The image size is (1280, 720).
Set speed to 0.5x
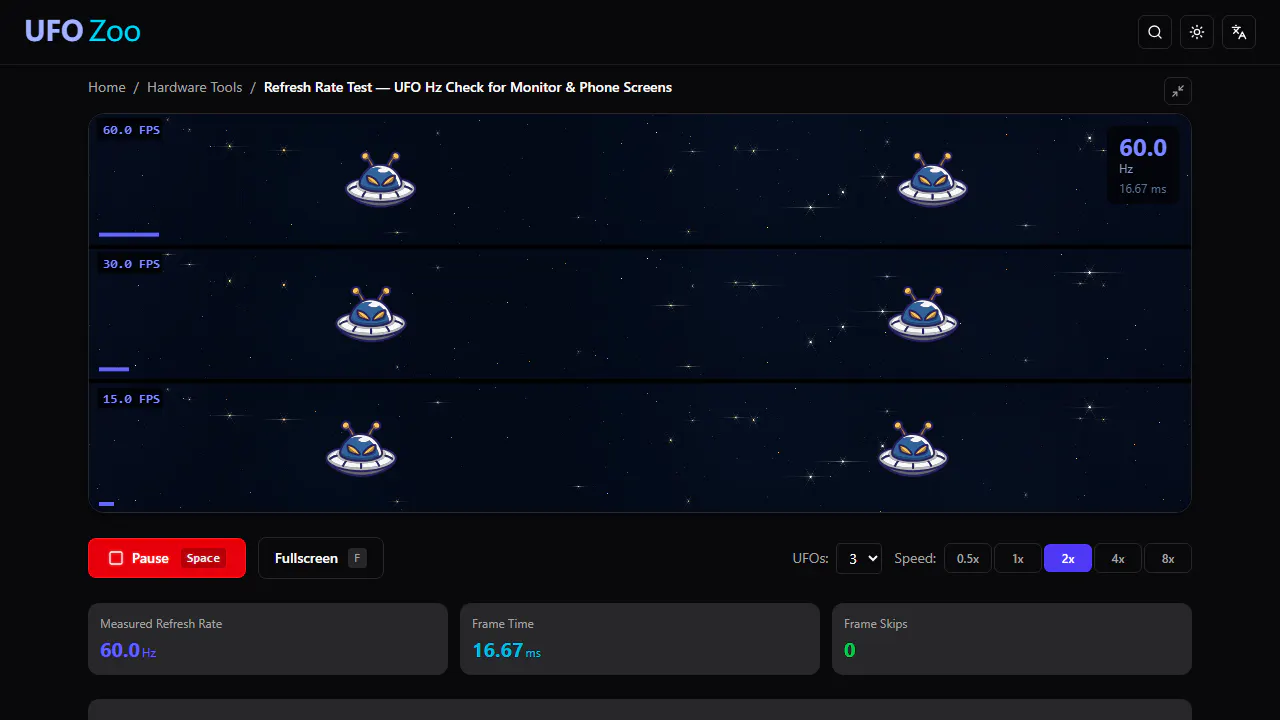968,558
